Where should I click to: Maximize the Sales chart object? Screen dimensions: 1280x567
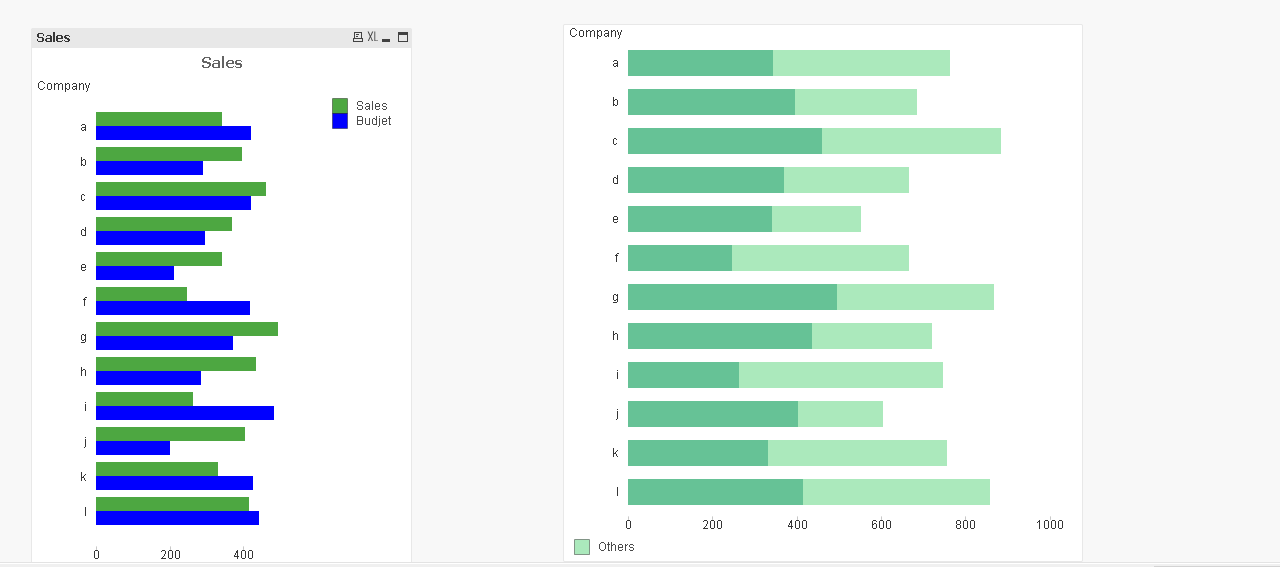[403, 37]
